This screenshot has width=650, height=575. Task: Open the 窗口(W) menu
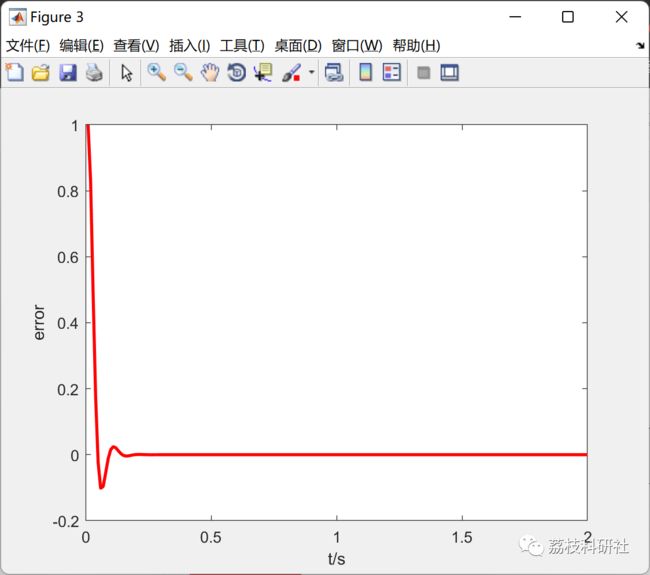pos(357,46)
